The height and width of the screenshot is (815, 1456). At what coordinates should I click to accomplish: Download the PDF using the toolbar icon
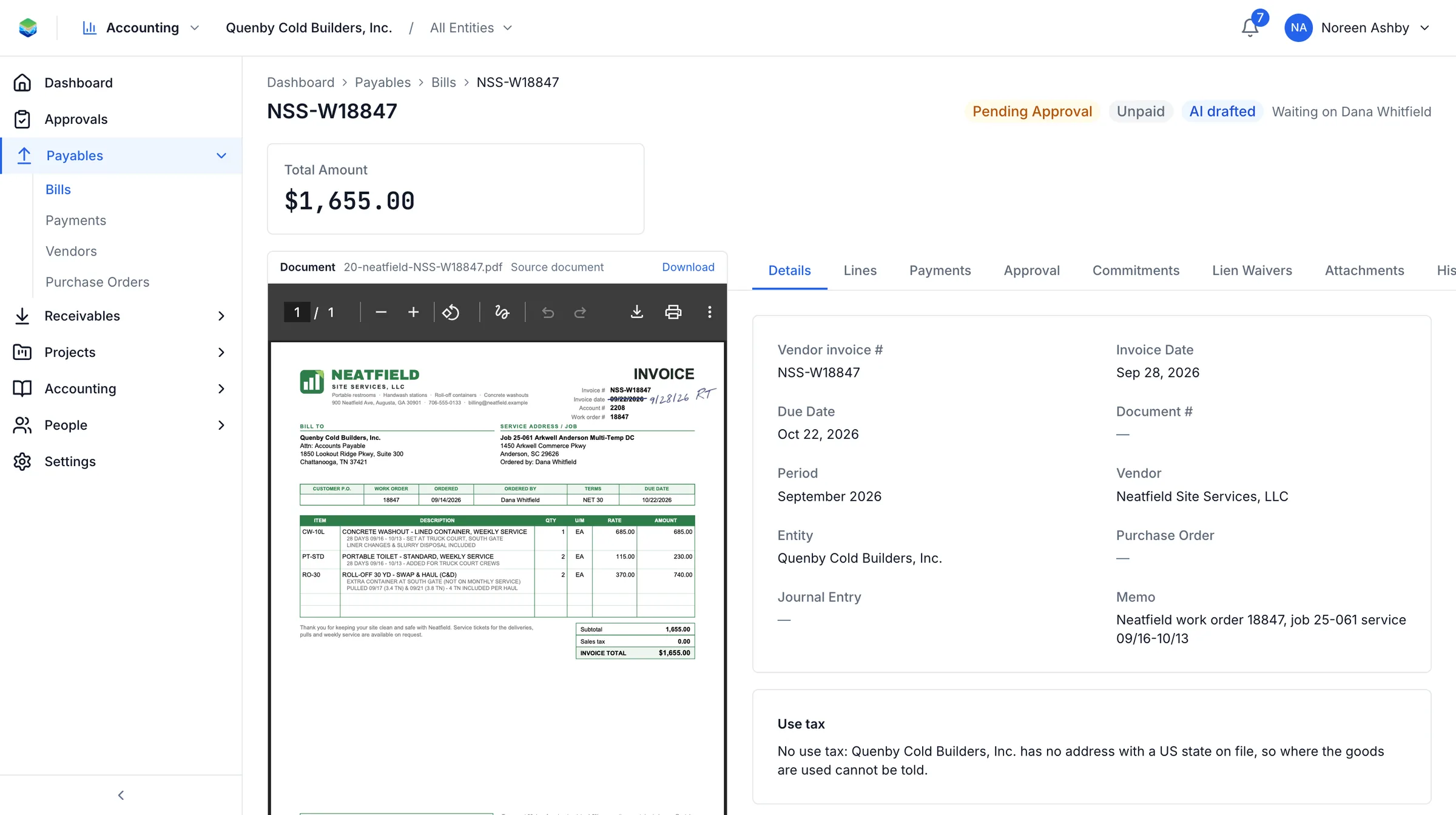[x=636, y=312]
